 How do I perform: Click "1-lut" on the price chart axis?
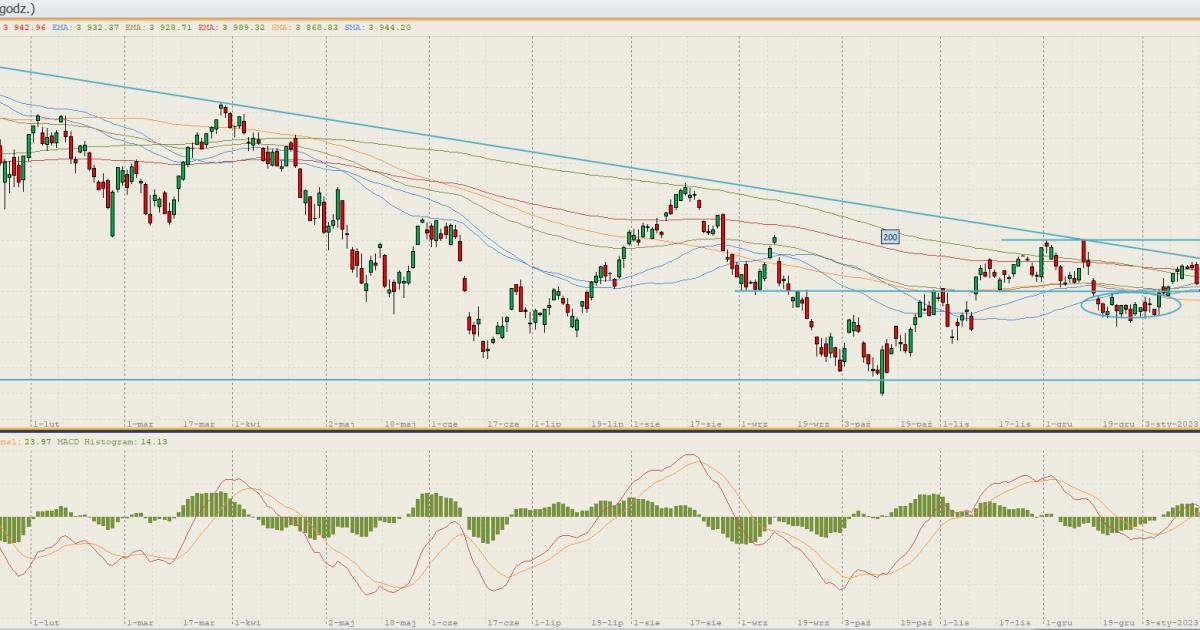[47, 424]
